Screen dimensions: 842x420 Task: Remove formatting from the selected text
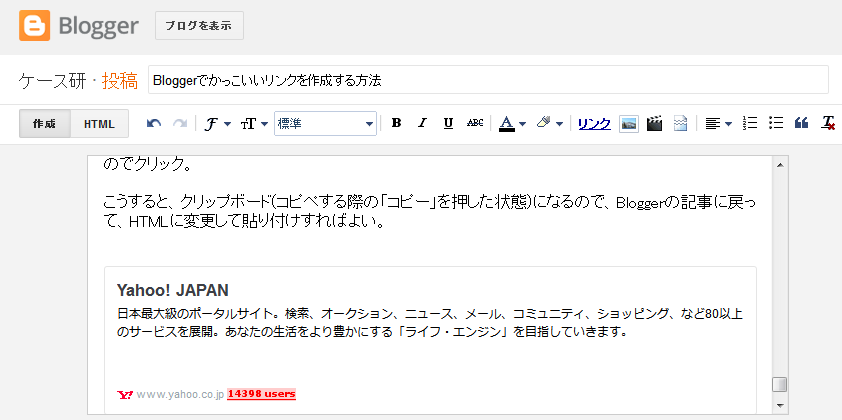coord(828,124)
